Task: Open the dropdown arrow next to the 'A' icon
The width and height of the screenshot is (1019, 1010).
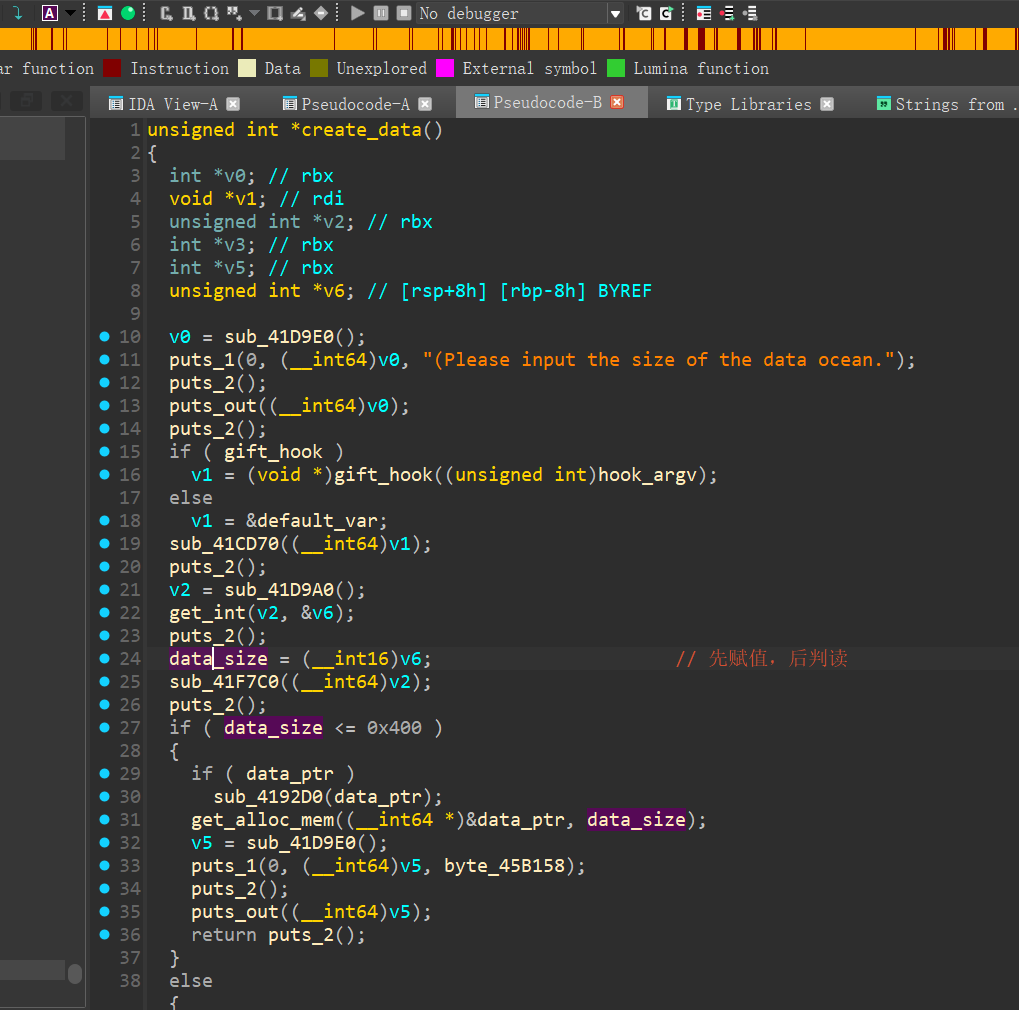Action: click(x=70, y=13)
